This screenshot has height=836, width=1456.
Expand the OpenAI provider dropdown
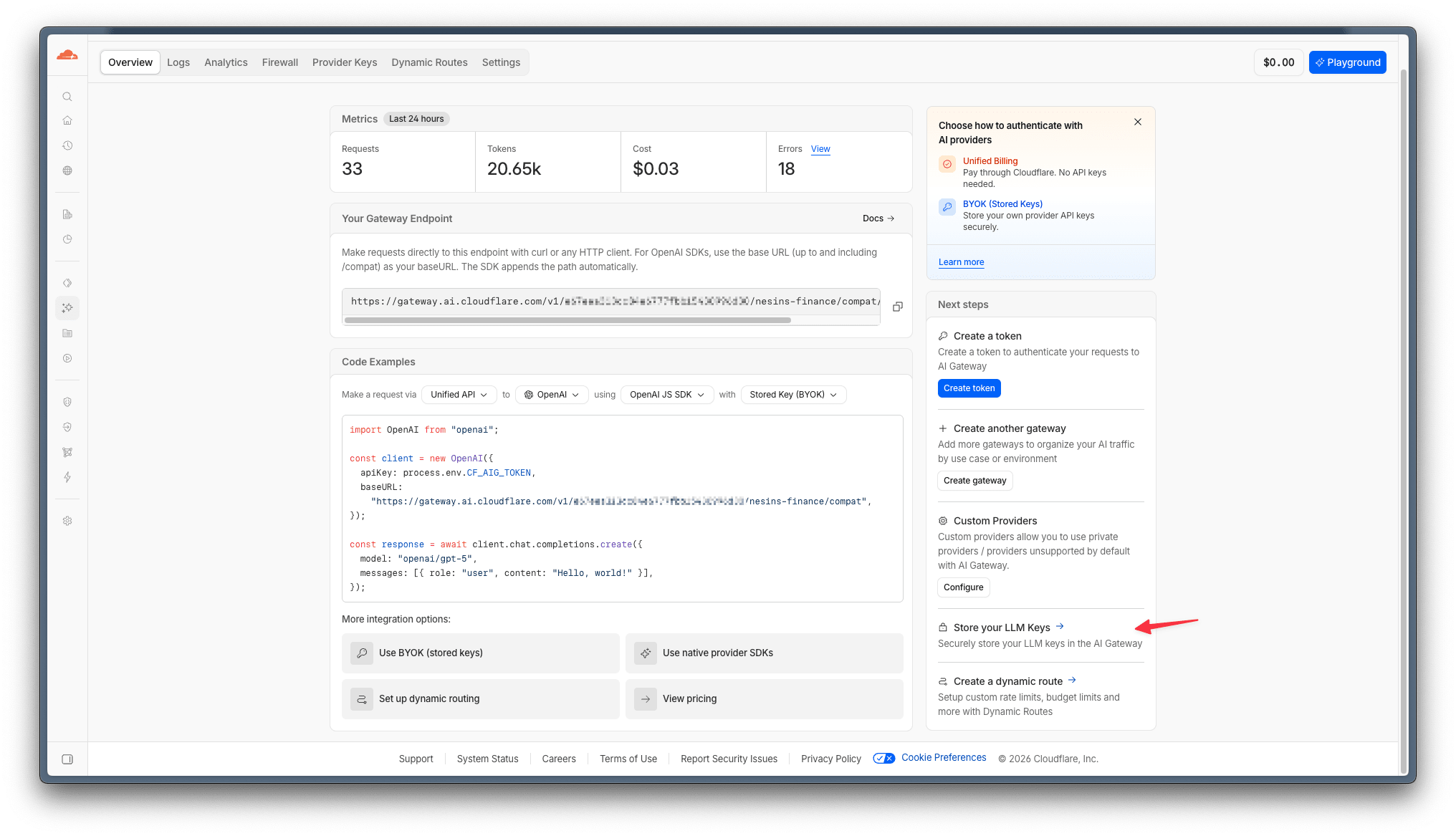click(552, 395)
